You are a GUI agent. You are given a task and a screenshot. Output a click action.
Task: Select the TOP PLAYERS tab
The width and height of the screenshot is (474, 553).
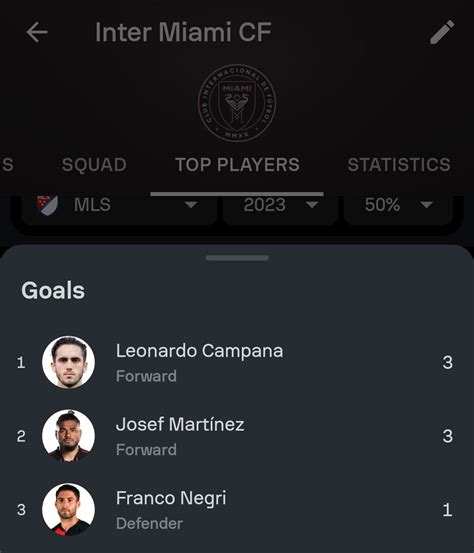pyautogui.click(x=237, y=165)
